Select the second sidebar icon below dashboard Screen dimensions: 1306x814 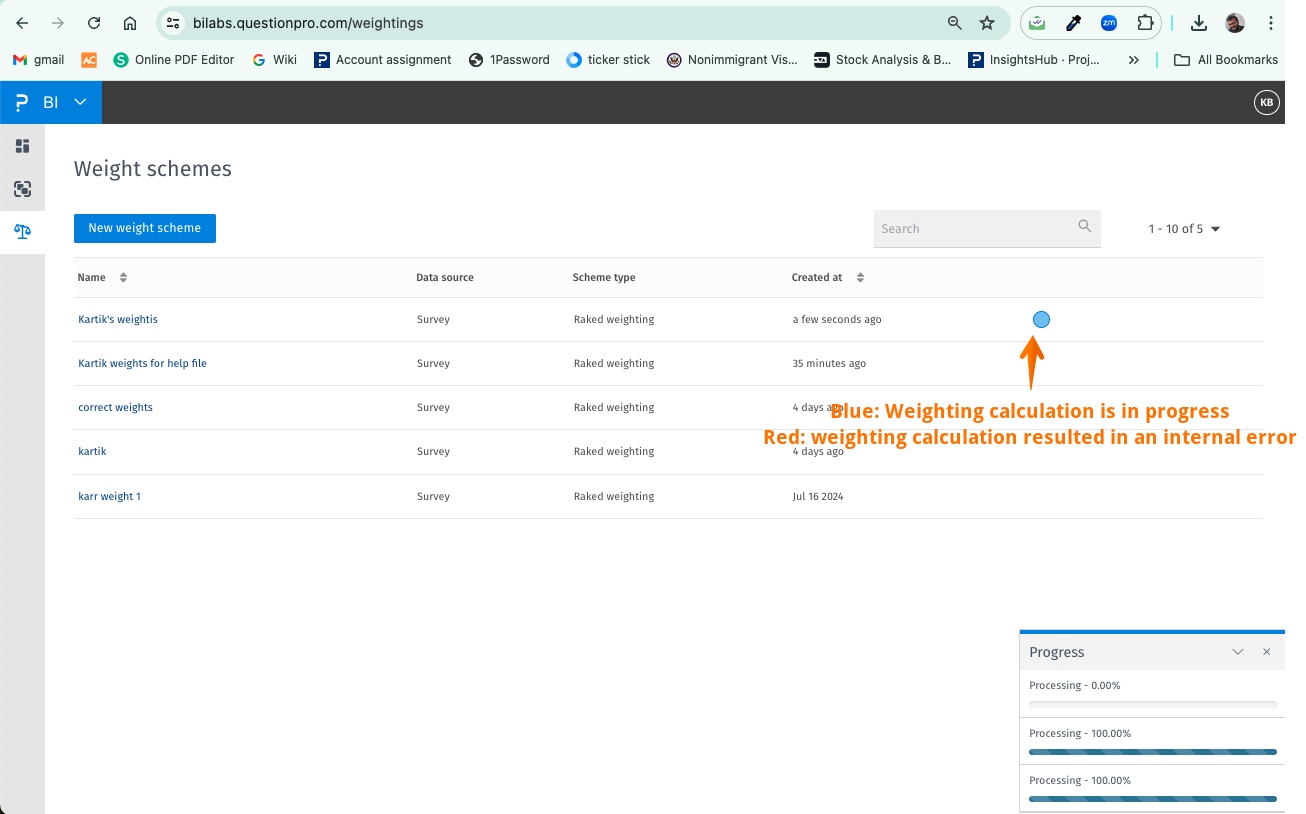click(22, 189)
